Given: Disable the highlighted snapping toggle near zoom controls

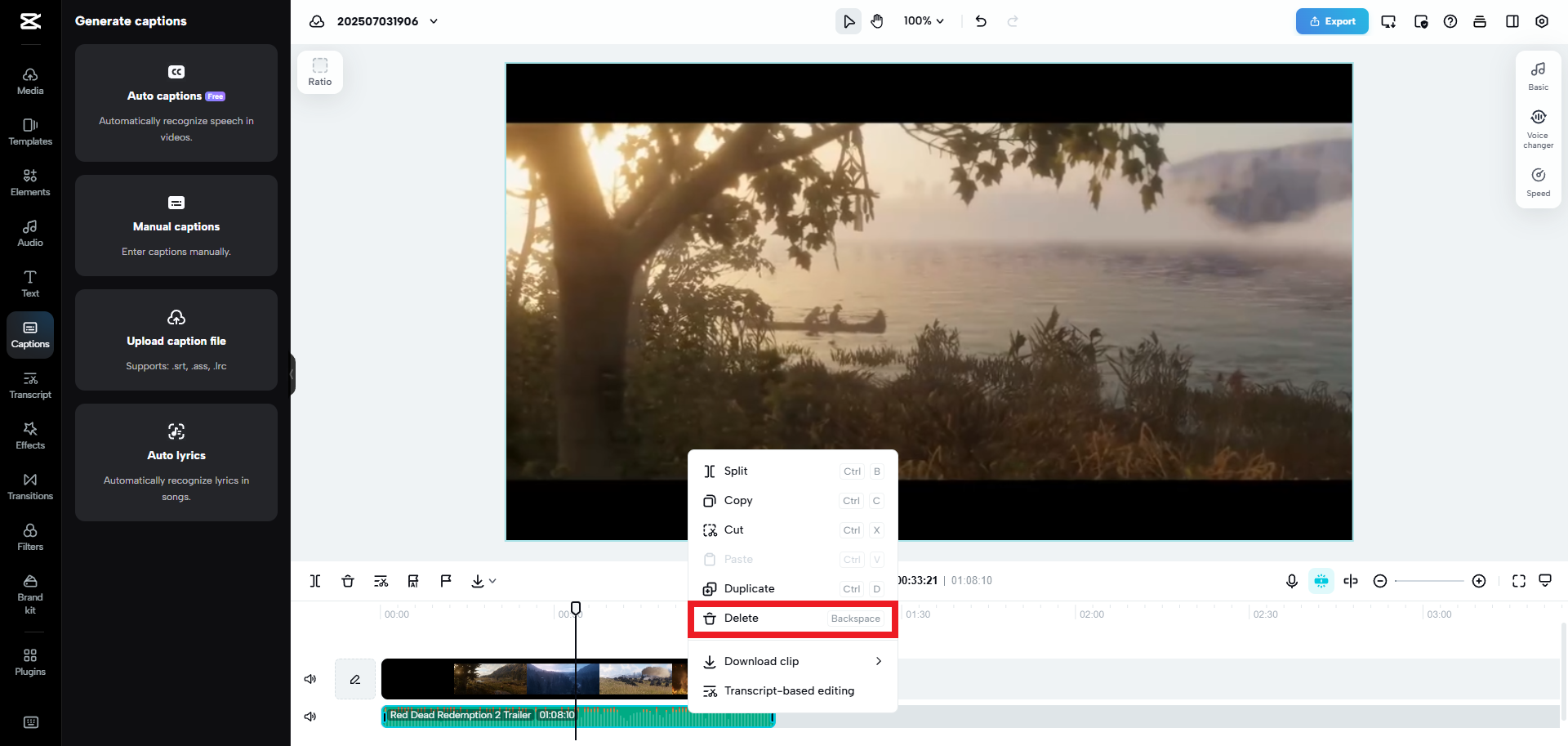Looking at the screenshot, I should (x=1321, y=581).
